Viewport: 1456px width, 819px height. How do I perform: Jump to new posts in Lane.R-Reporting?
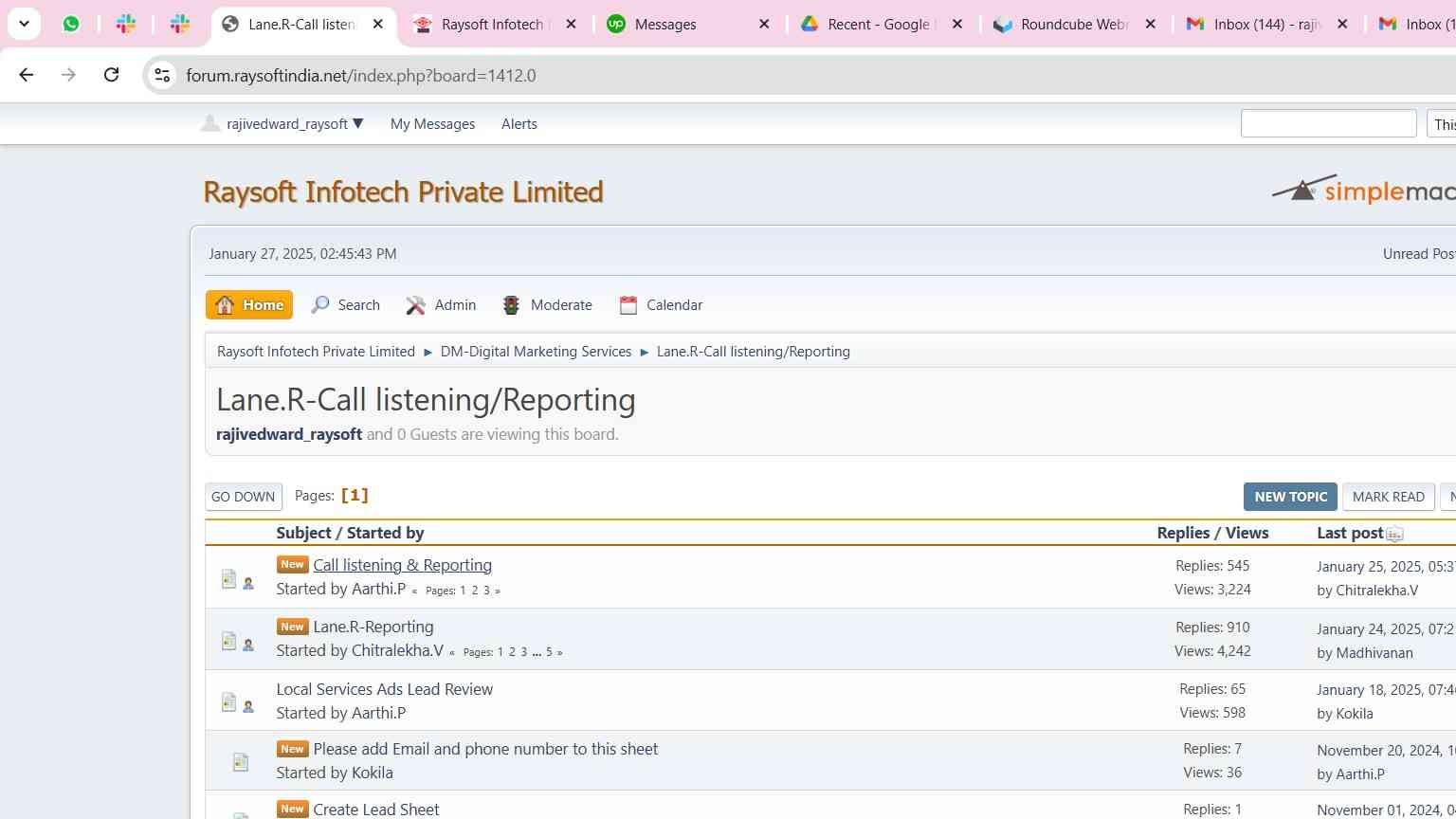pyautogui.click(x=292, y=626)
